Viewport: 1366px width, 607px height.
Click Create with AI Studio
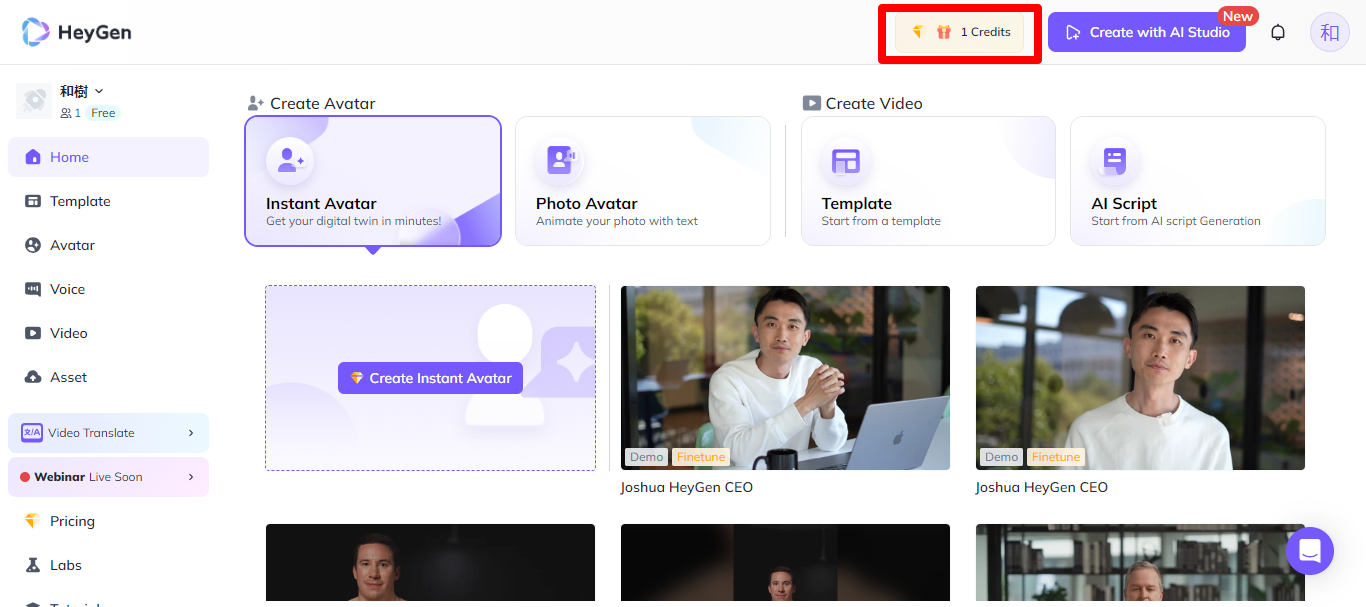(x=1146, y=31)
